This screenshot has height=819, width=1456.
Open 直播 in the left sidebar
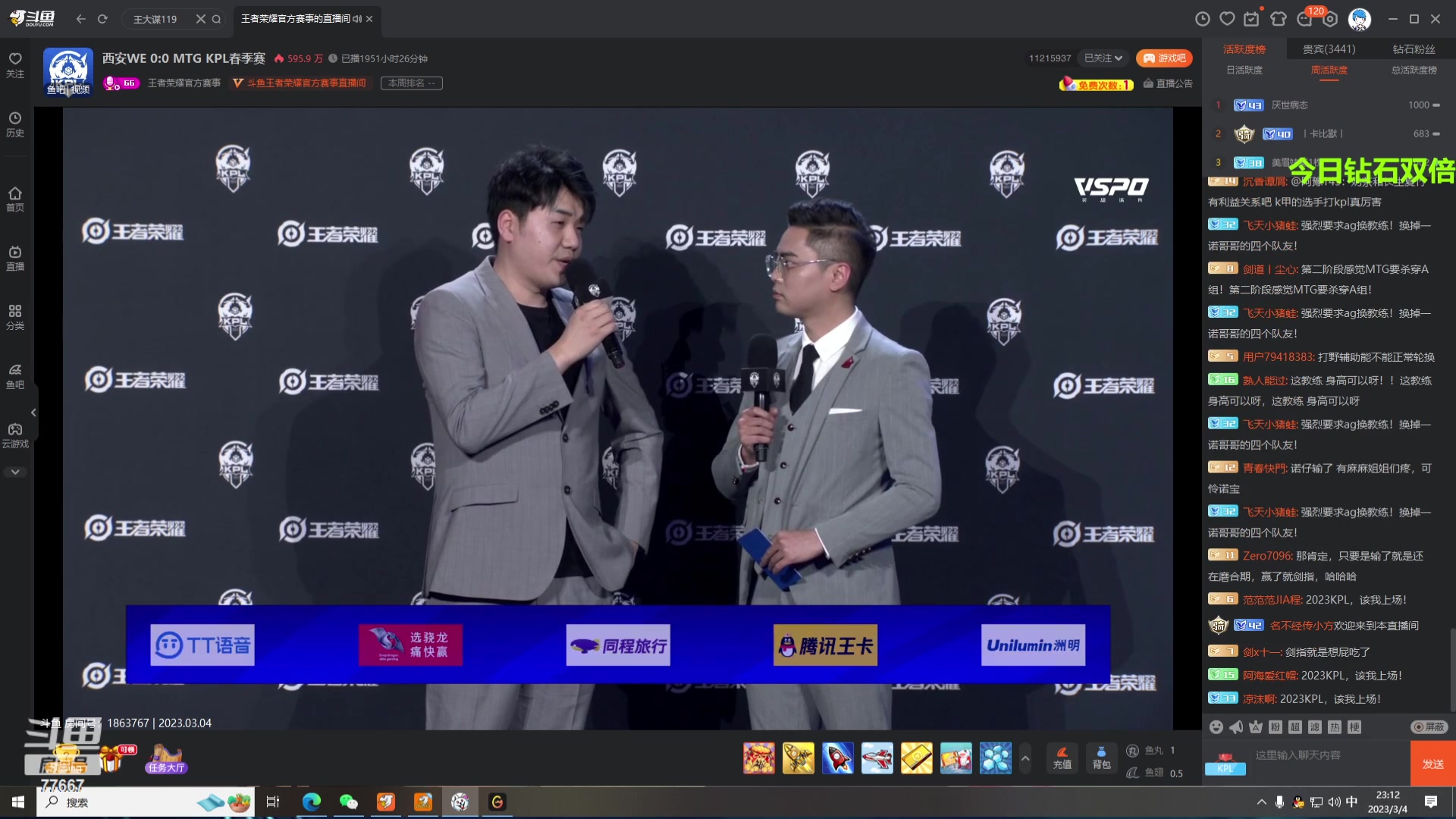(15, 258)
